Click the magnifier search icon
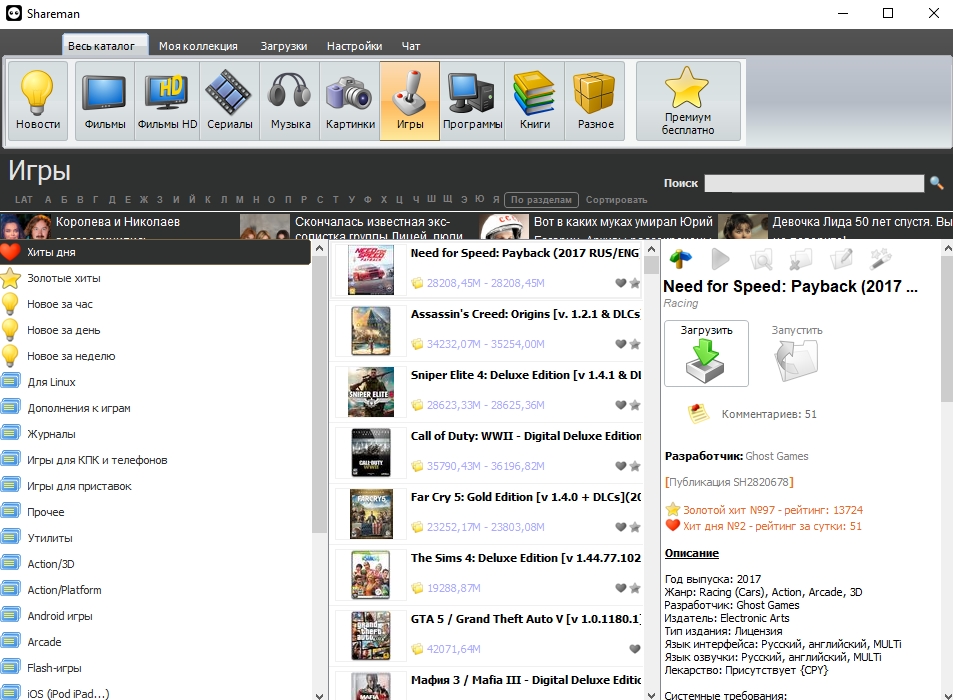This screenshot has width=953, height=700. tap(937, 182)
